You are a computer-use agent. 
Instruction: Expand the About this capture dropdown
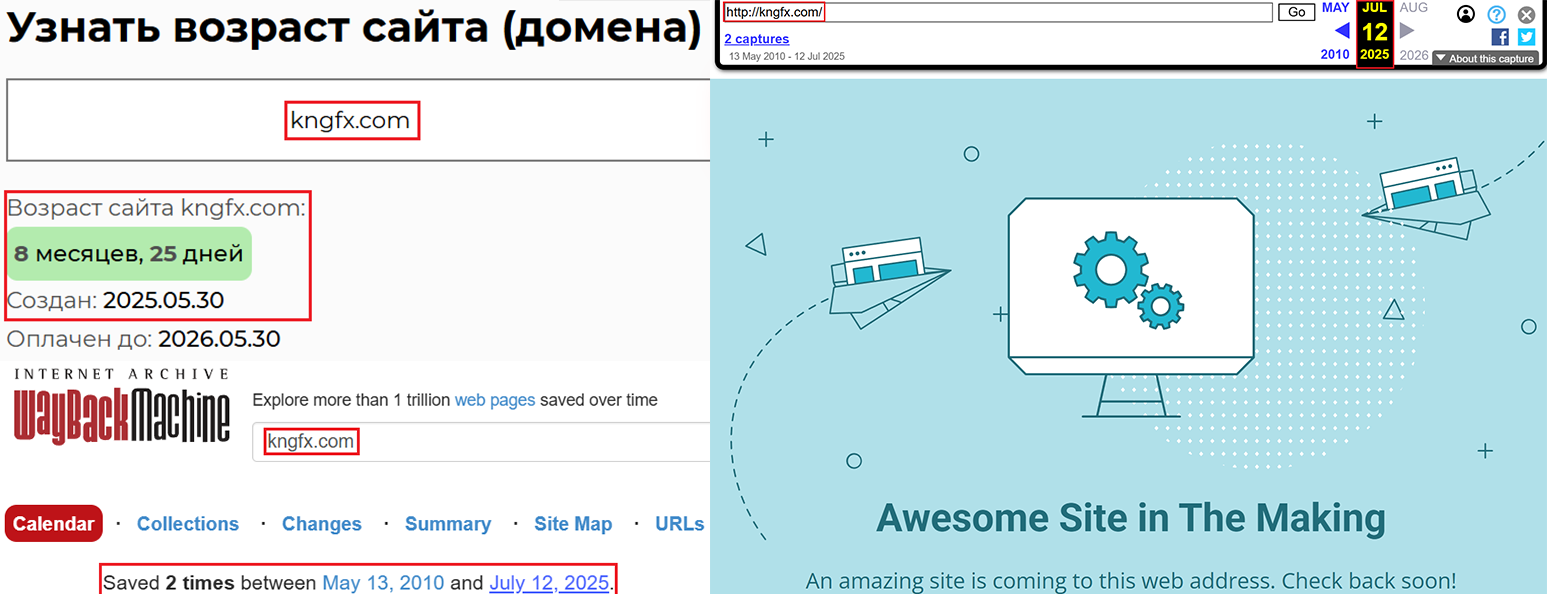point(1485,59)
